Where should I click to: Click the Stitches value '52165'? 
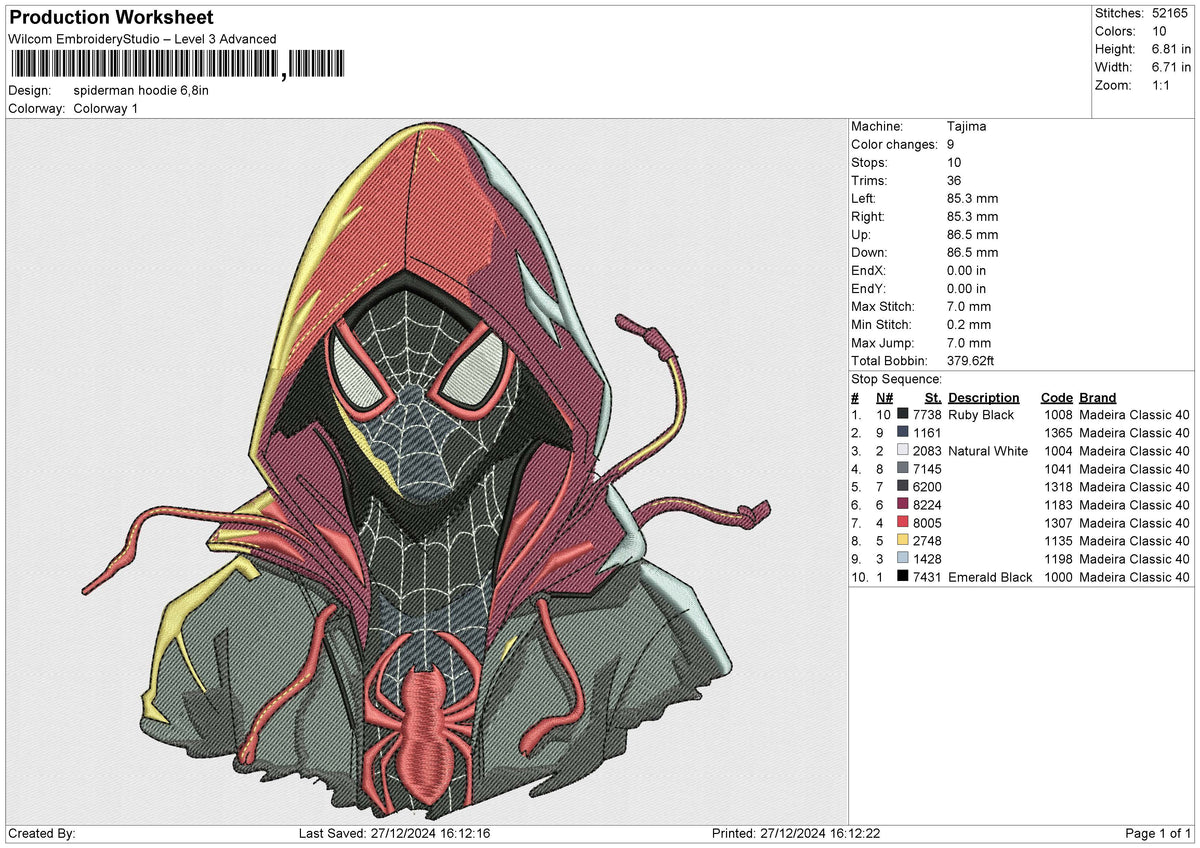[x=1171, y=13]
